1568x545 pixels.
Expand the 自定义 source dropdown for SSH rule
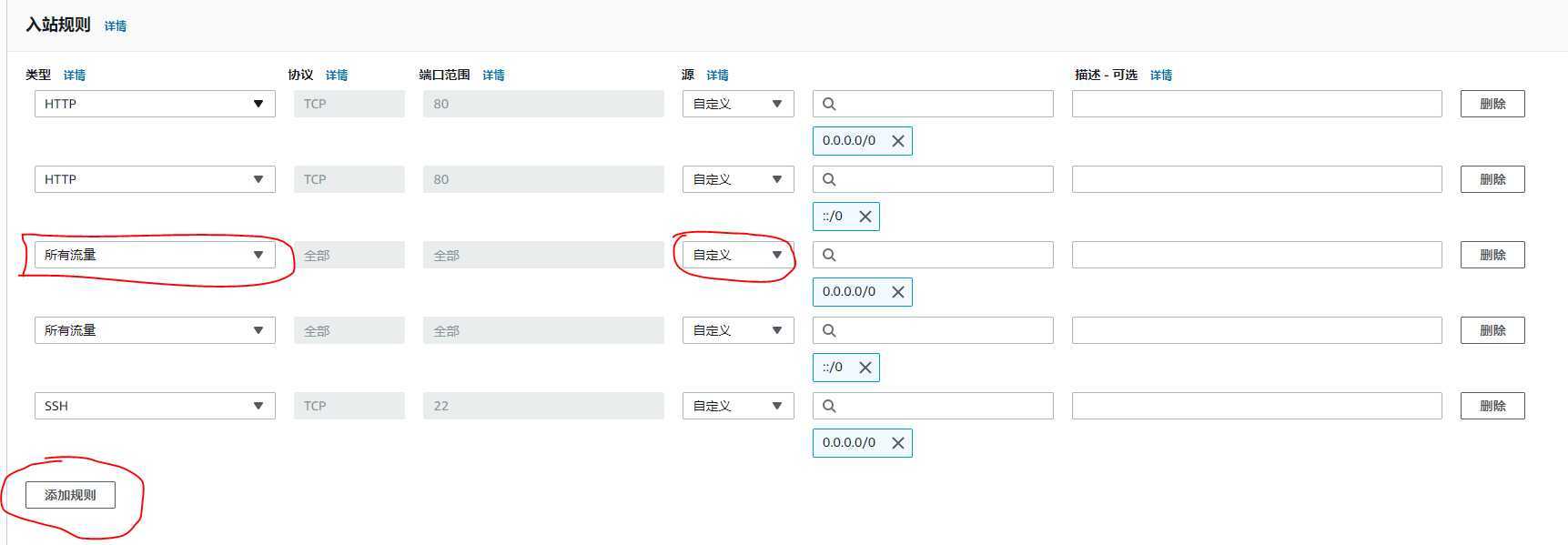tap(738, 406)
